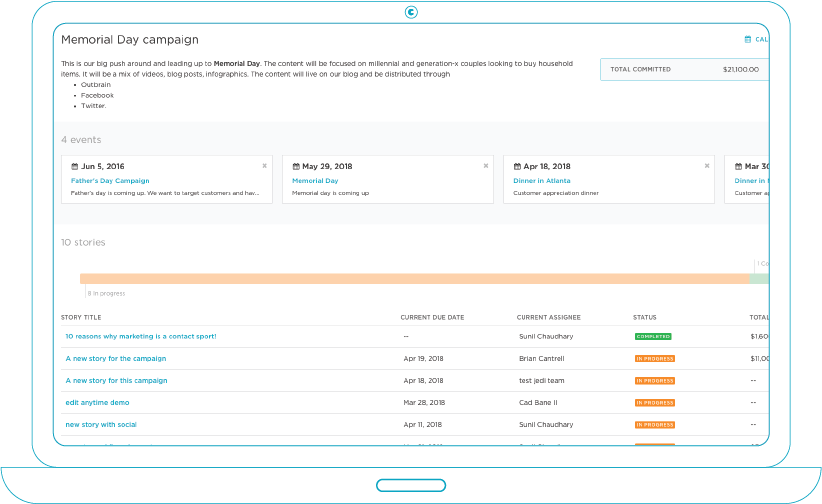Image resolution: width=822 pixels, height=504 pixels.
Task: Open the Father's Day Campaign event link
Action: coord(110,181)
